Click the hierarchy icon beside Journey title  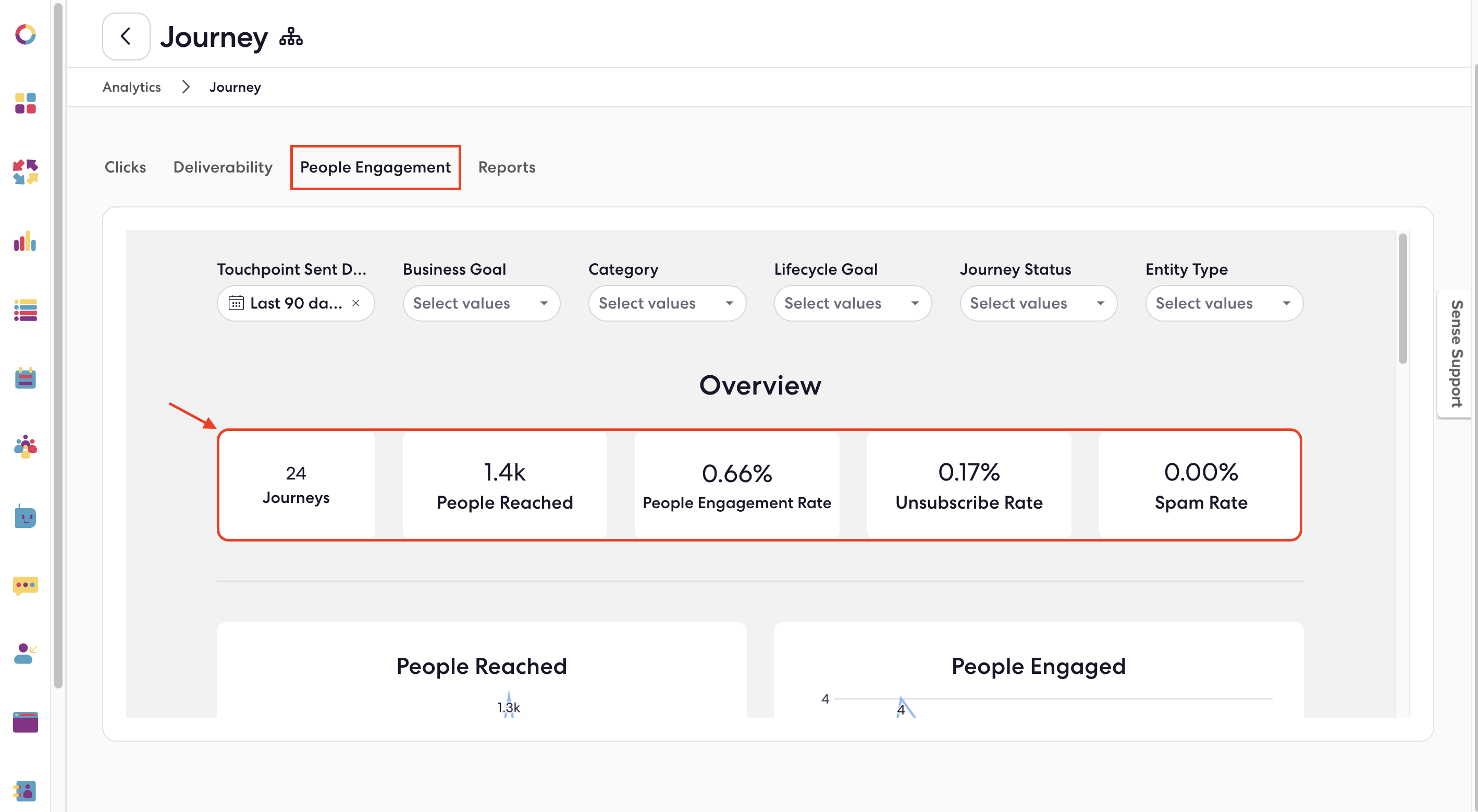pos(291,38)
